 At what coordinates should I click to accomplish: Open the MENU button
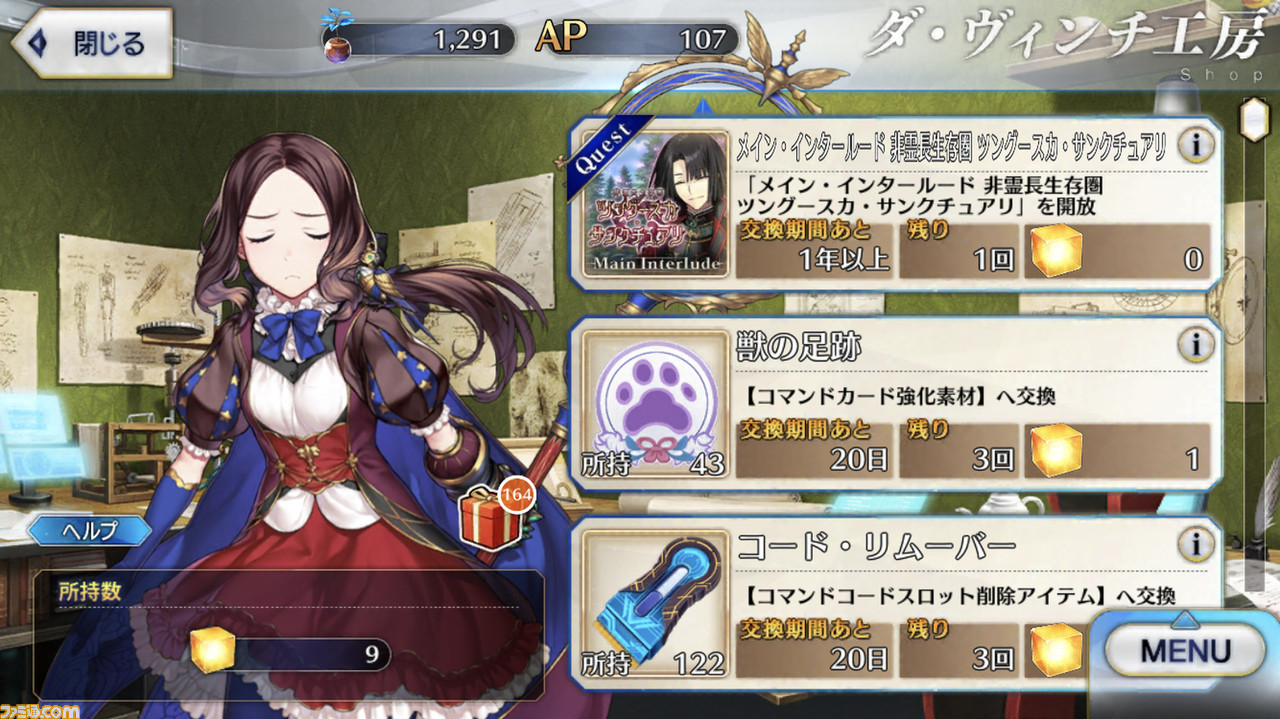pyautogui.click(x=1185, y=651)
